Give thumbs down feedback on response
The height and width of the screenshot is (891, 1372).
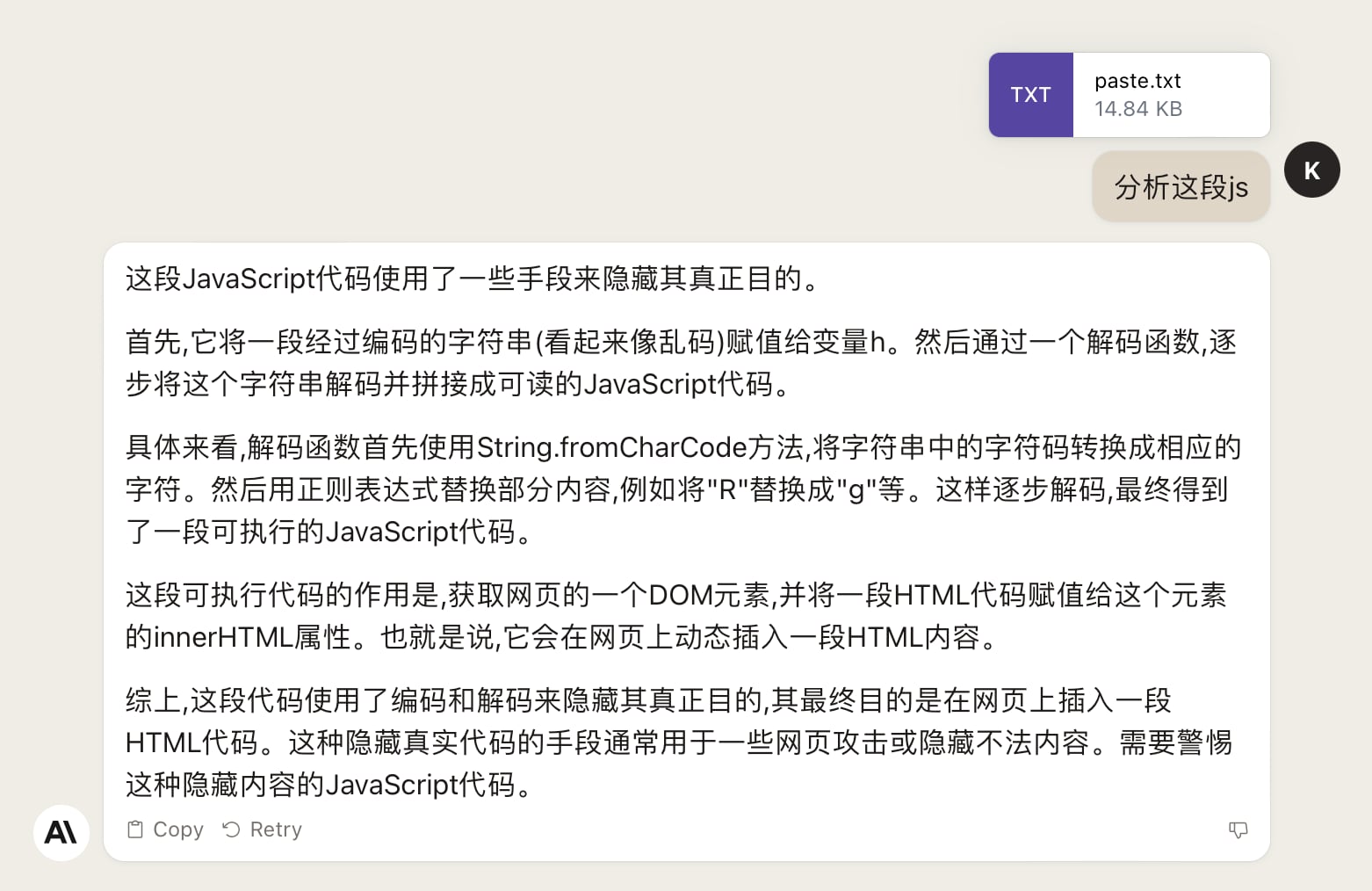[x=1238, y=829]
